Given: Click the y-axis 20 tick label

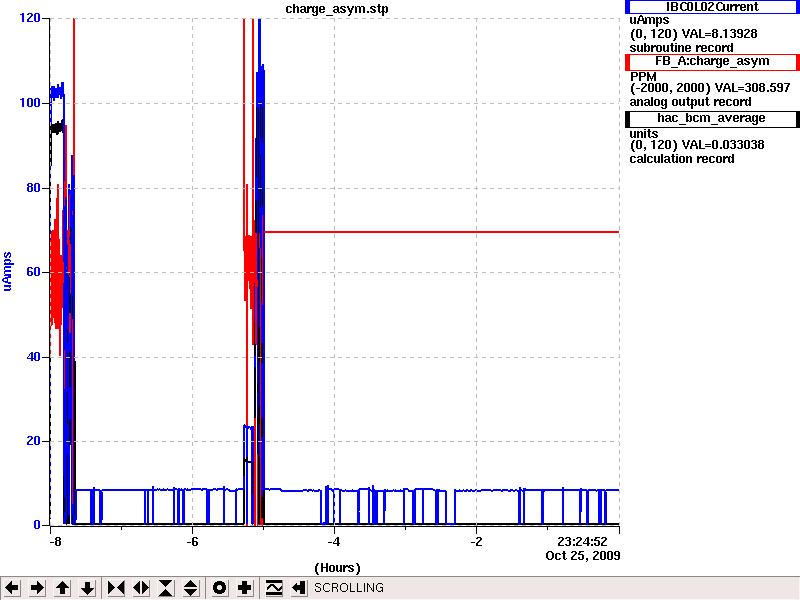Looking at the screenshot, I should point(33,441).
